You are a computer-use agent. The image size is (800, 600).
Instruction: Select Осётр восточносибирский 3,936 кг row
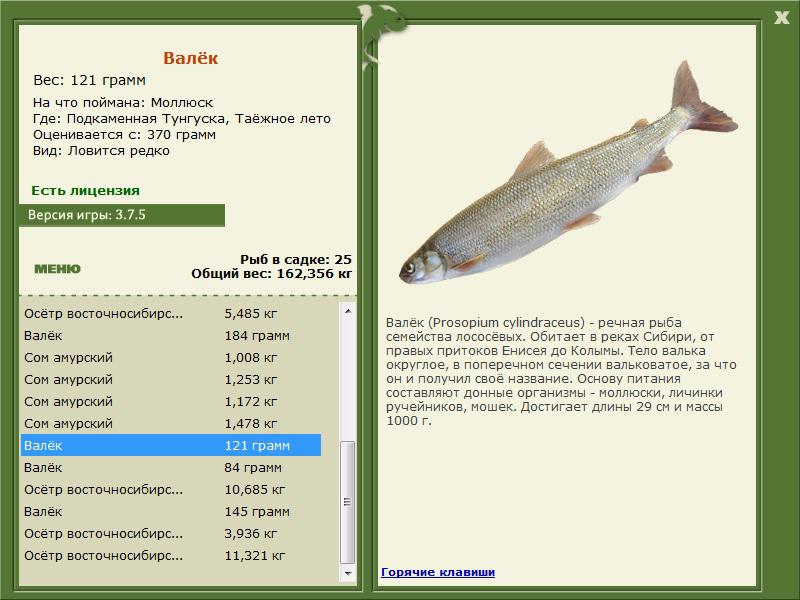click(x=170, y=533)
